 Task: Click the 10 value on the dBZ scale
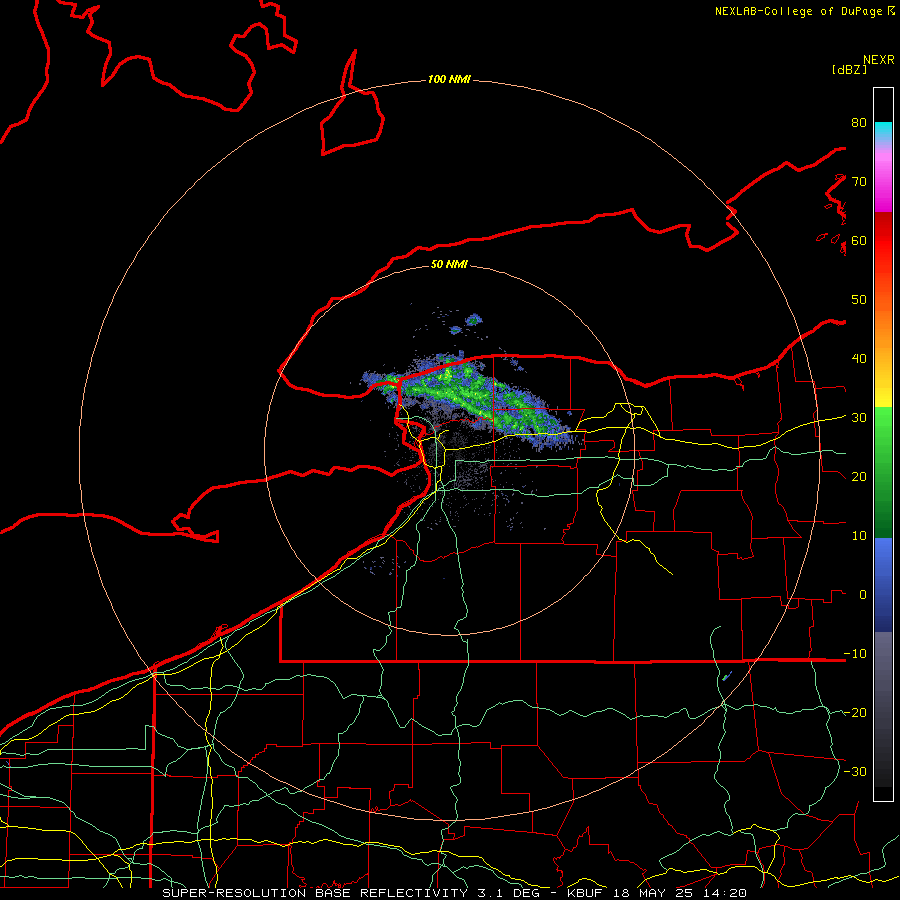859,536
